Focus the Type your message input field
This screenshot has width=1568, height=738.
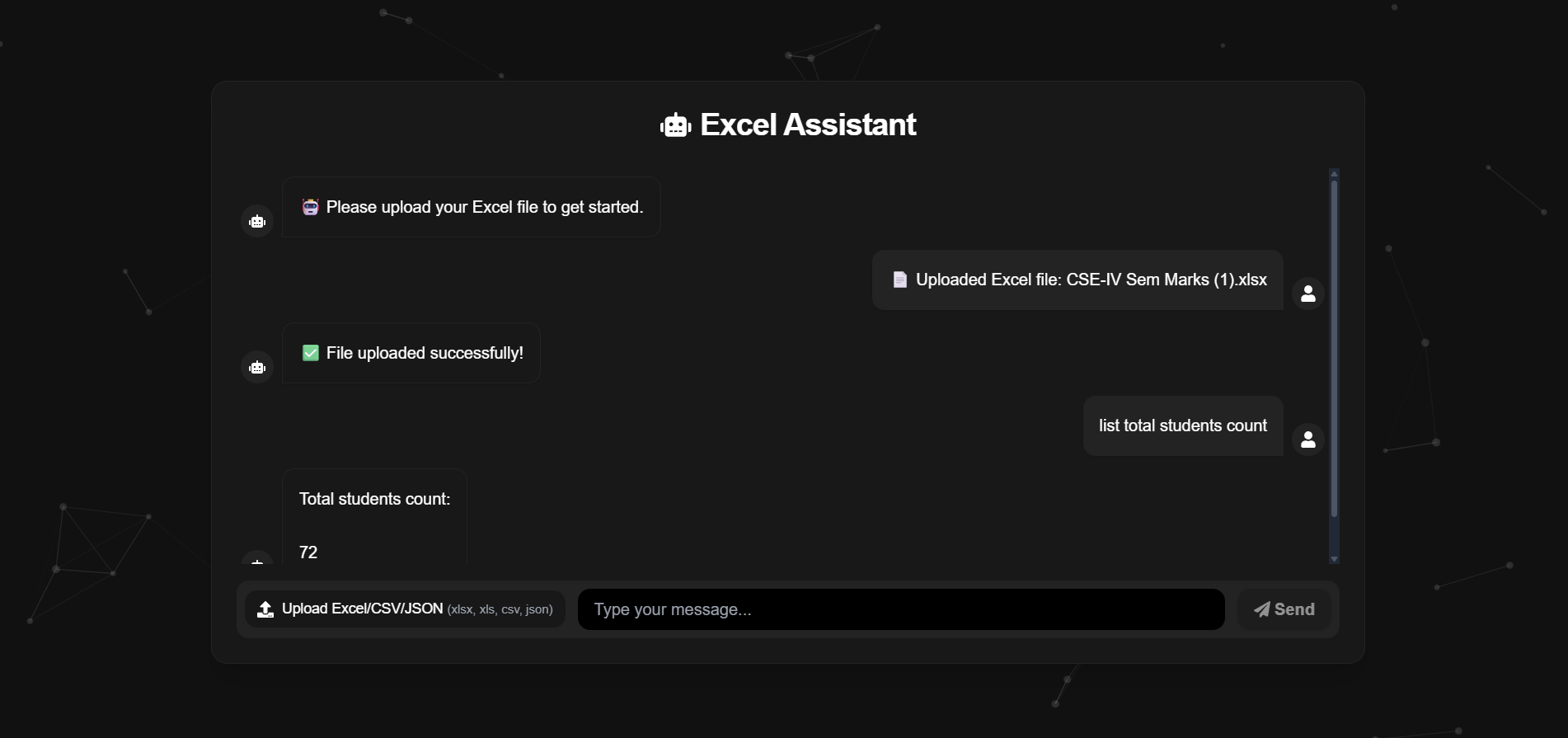900,609
